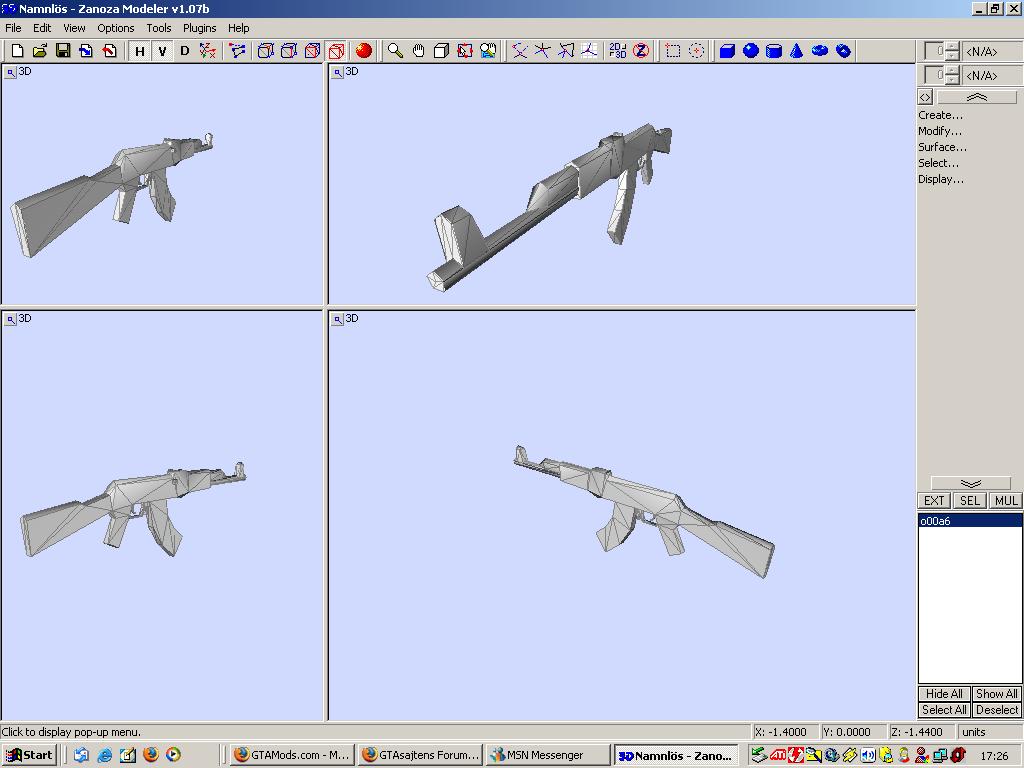Create a blue cube primitive
The image size is (1024, 768).
727,51
